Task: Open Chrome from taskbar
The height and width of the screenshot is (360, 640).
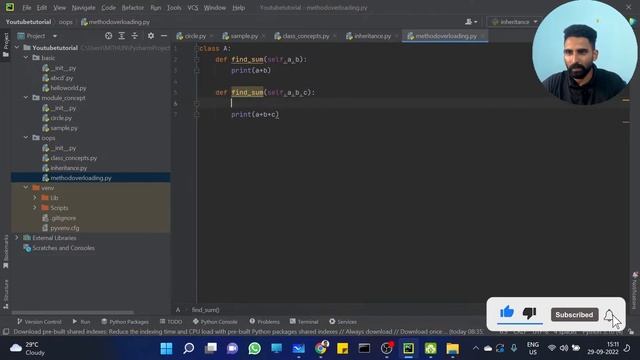Action: [321, 349]
